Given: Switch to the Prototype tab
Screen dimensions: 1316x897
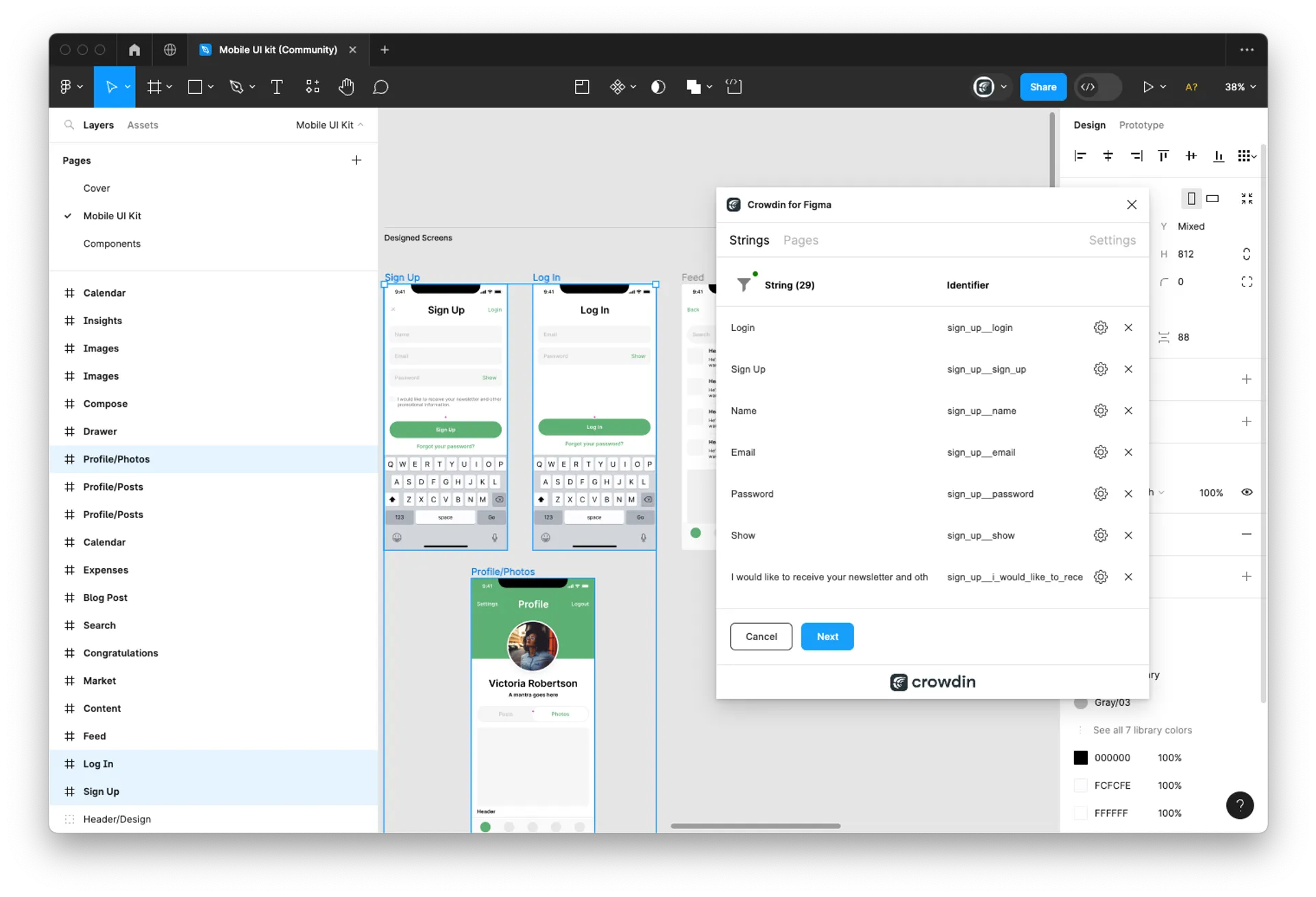Looking at the screenshot, I should point(1141,125).
